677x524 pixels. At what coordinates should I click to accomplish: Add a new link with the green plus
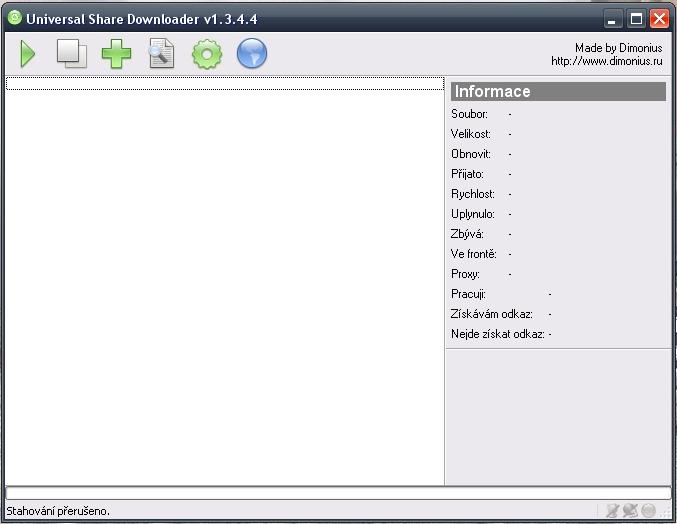tap(116, 54)
